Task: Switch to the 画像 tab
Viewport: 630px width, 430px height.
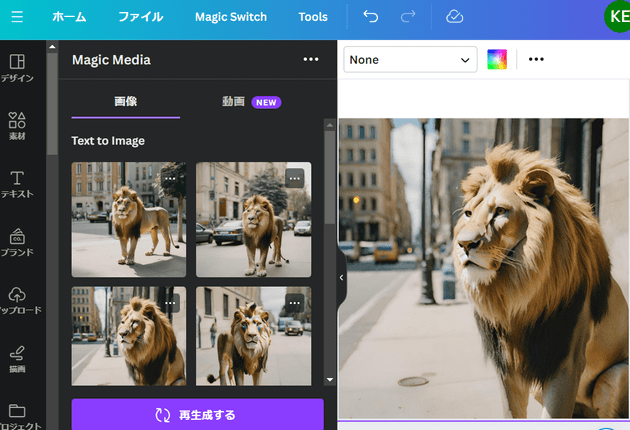Action: coord(126,102)
